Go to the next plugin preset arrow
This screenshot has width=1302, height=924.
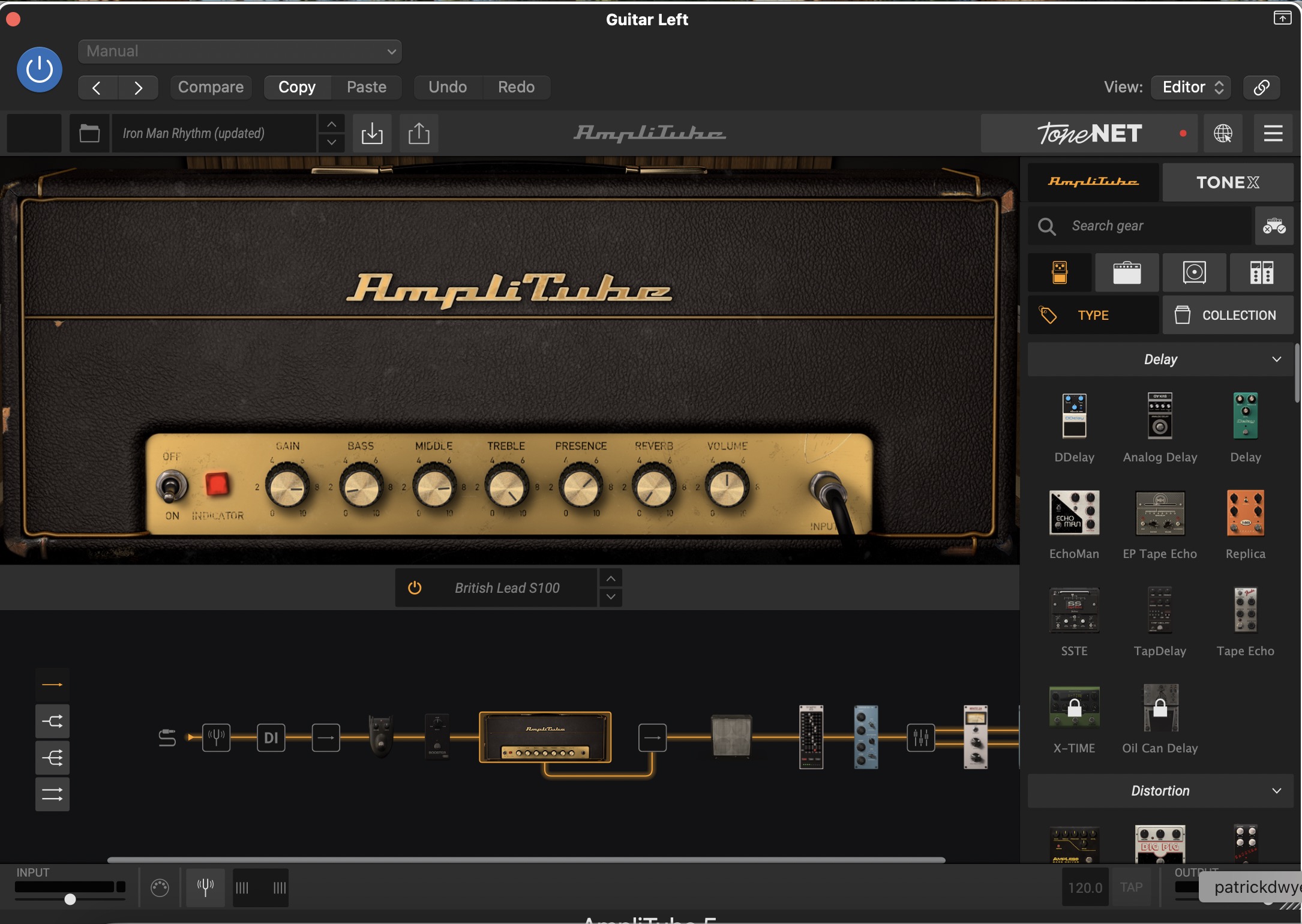(x=139, y=88)
